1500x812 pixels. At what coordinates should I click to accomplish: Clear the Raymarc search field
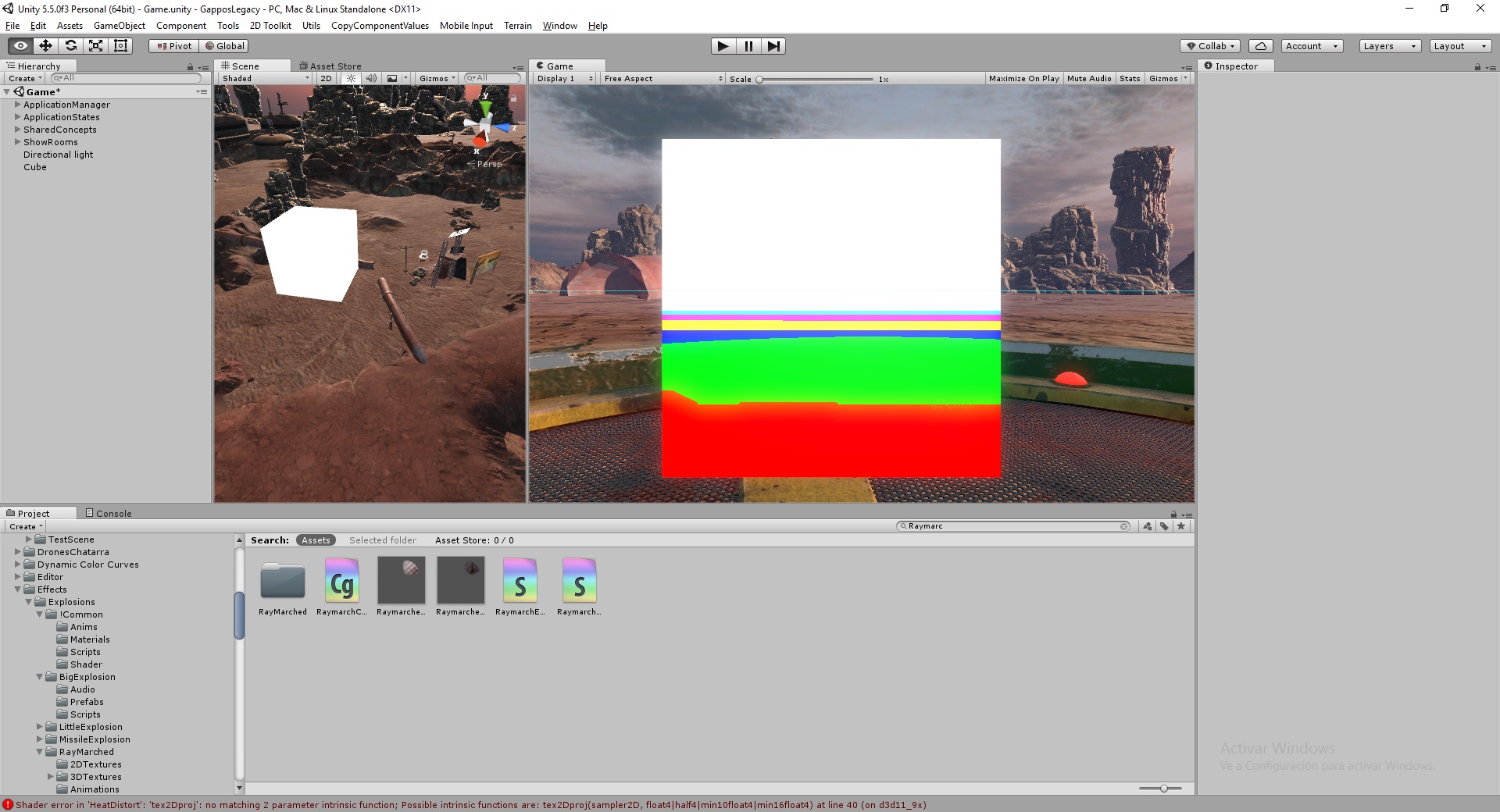click(x=1124, y=526)
